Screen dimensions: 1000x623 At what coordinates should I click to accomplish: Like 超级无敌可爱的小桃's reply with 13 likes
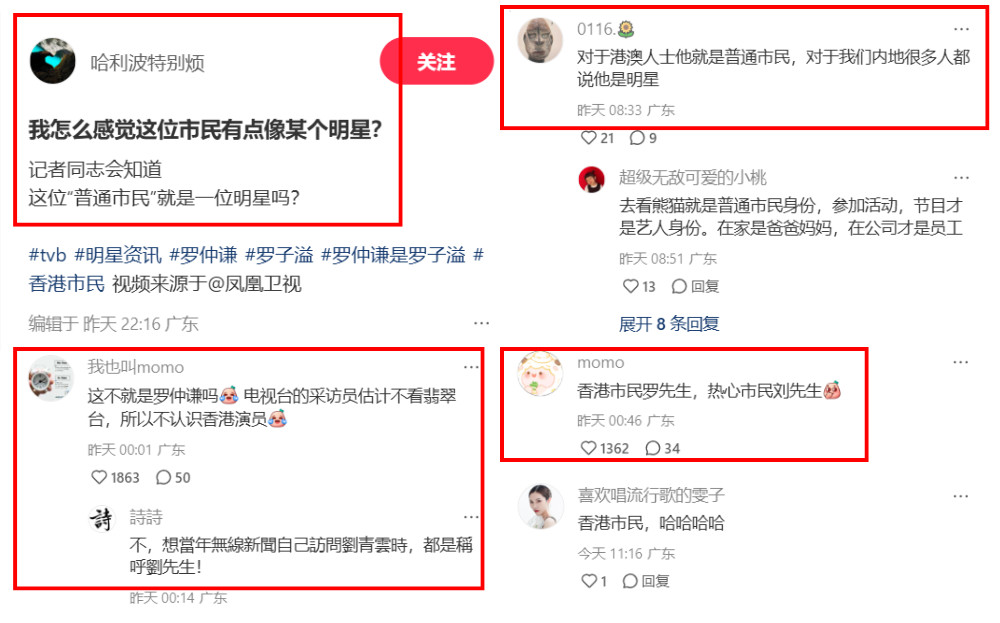pos(639,286)
